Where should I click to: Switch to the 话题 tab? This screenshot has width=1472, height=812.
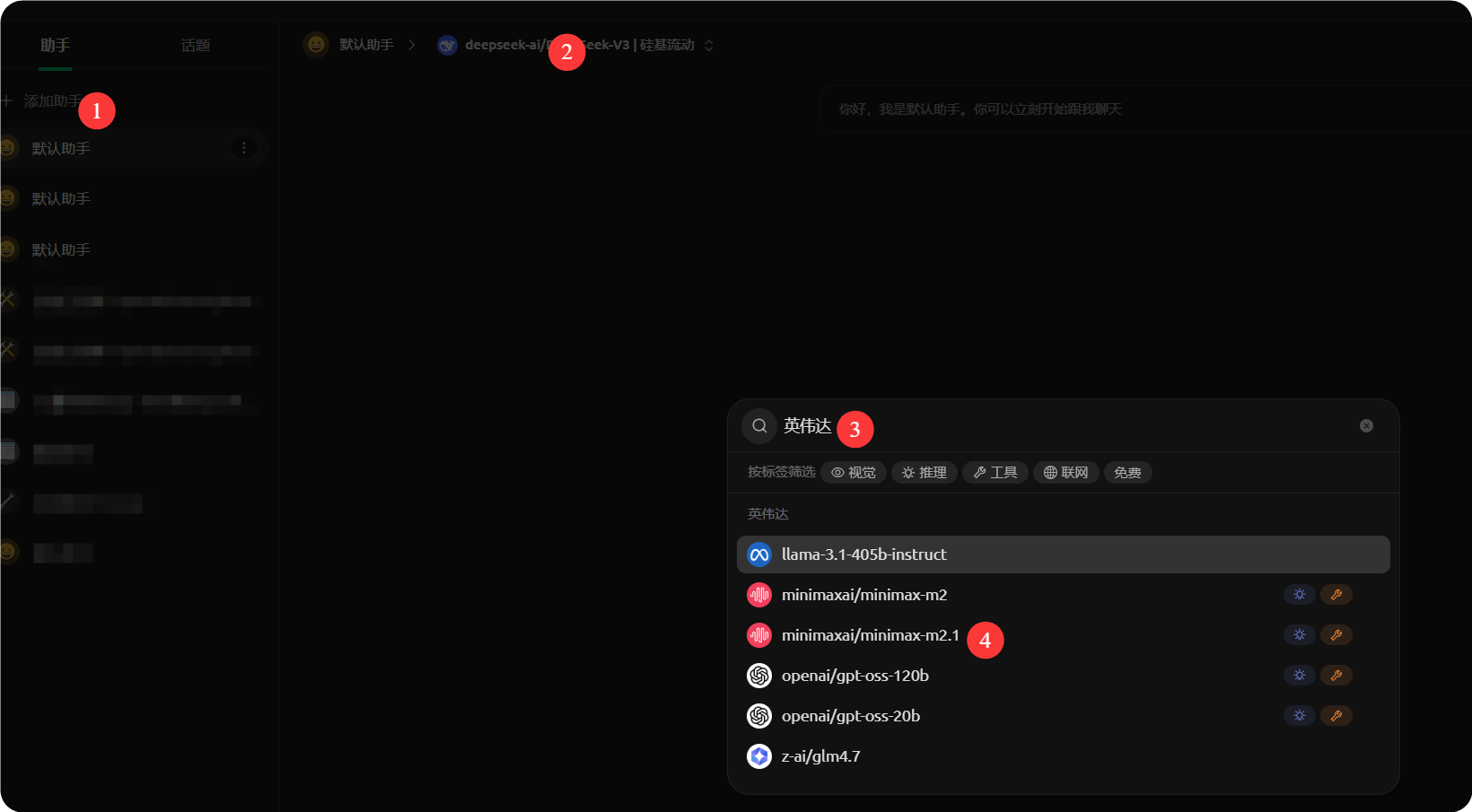tap(196, 44)
